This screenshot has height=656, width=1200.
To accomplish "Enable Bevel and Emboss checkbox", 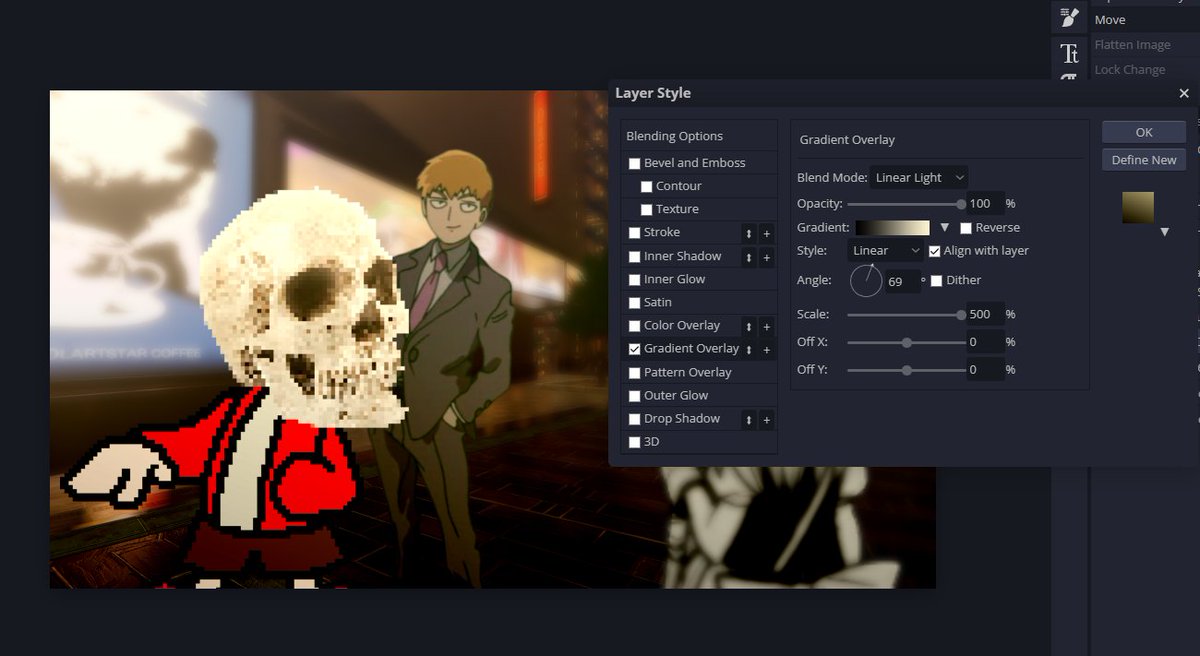I will [x=634, y=163].
